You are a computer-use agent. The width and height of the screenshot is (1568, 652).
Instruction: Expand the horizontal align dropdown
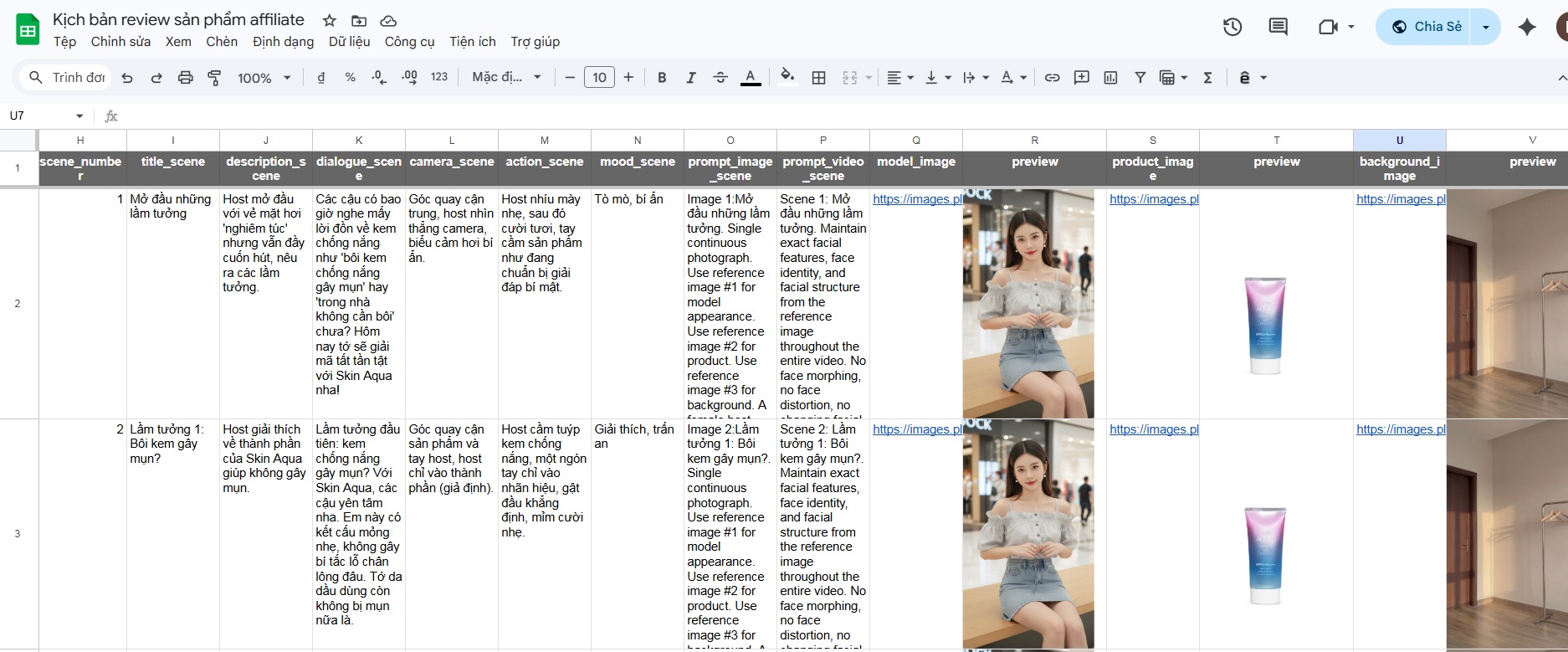[x=899, y=78]
